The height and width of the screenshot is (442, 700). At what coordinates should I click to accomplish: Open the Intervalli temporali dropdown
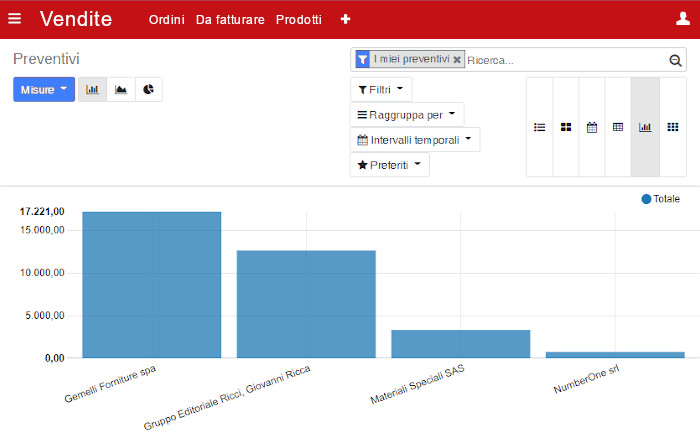coord(415,140)
